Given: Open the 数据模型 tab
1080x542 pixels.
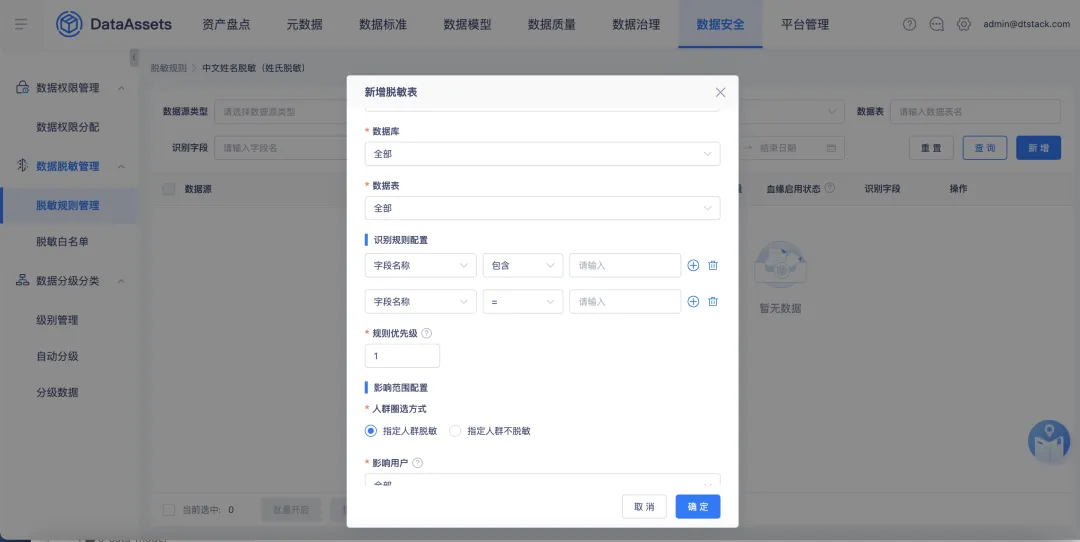Looking at the screenshot, I should (467, 24).
